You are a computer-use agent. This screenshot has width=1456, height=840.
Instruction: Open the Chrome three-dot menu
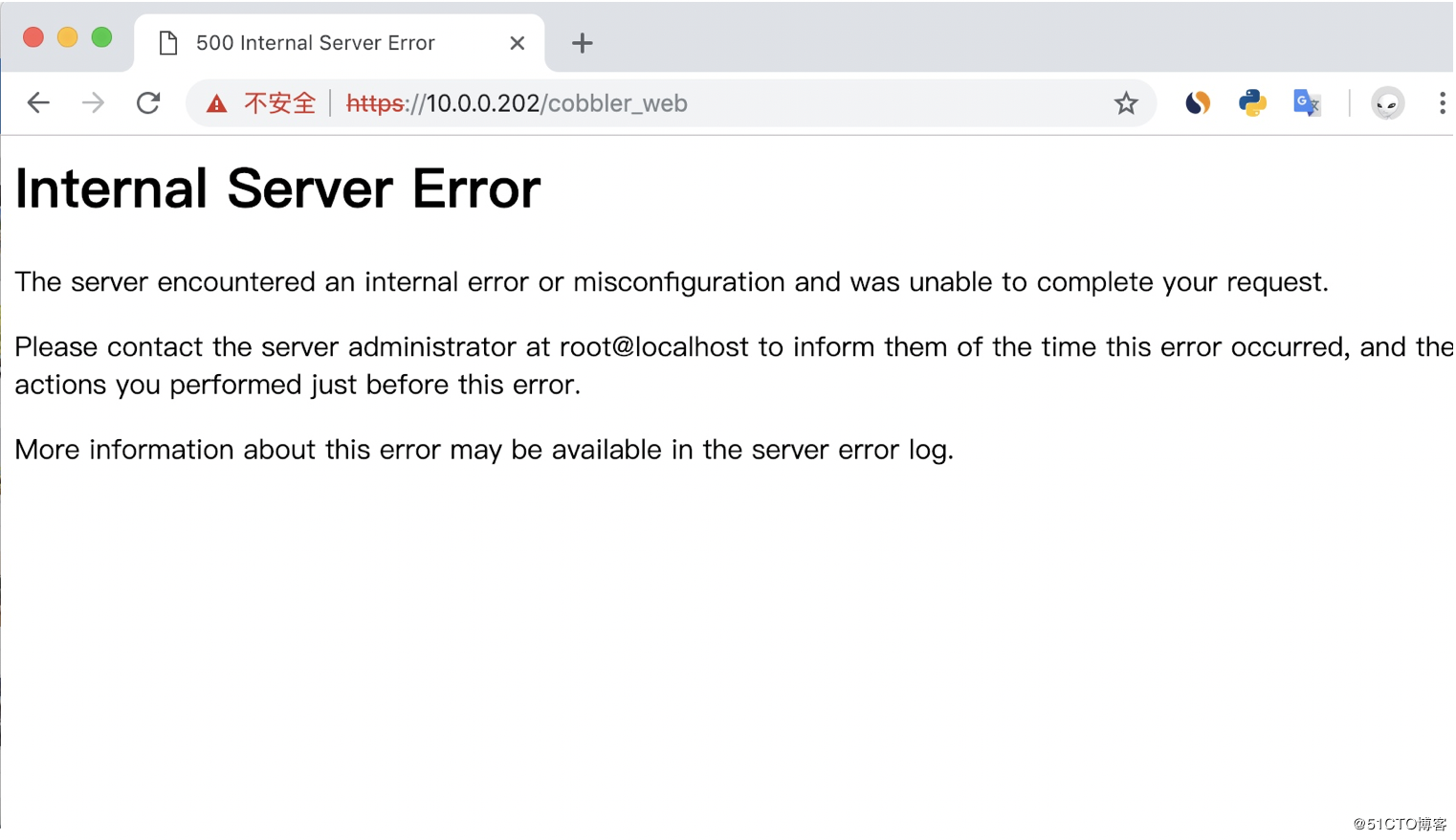(1442, 103)
